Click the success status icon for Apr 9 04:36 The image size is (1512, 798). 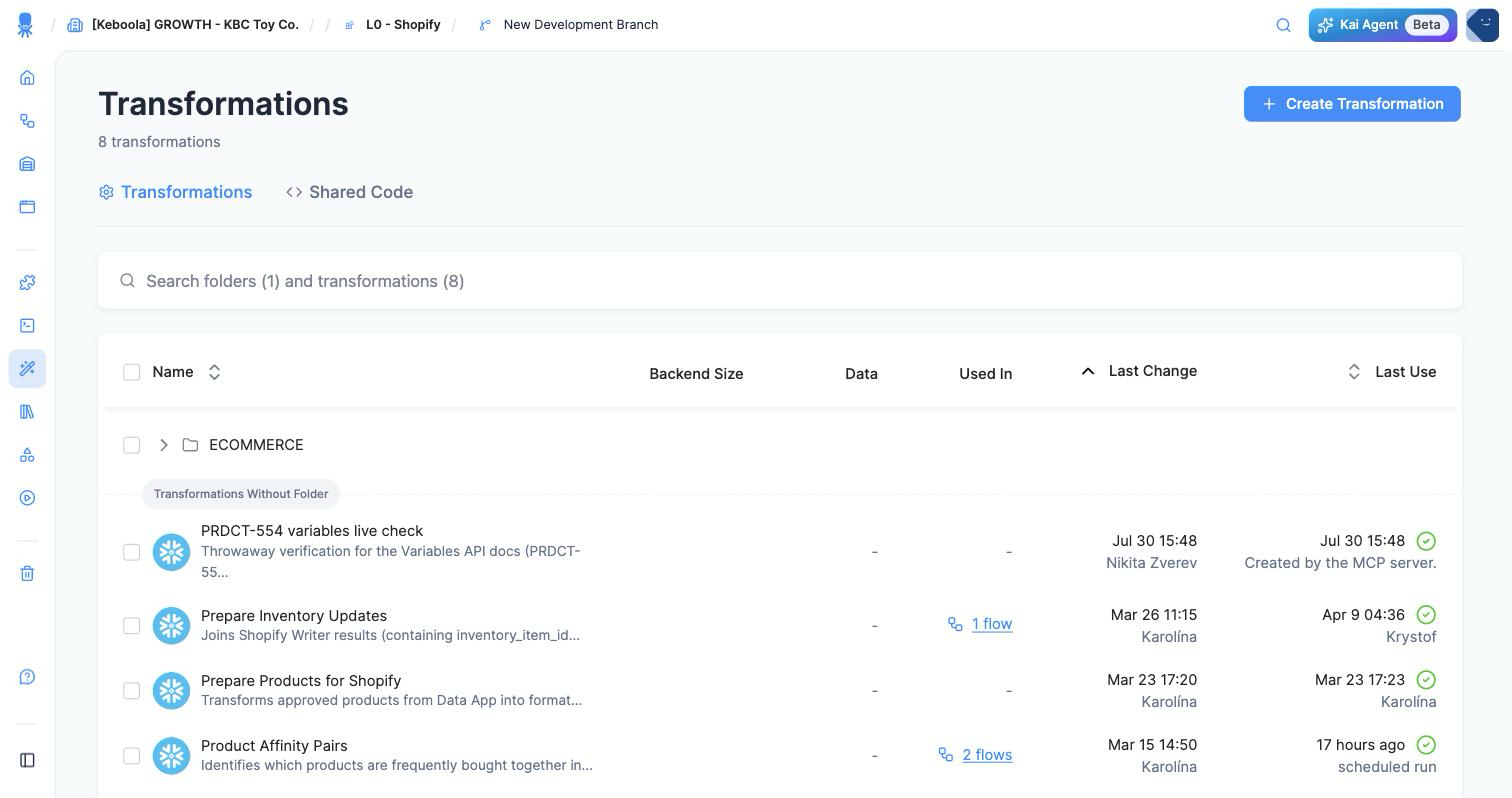click(x=1427, y=615)
